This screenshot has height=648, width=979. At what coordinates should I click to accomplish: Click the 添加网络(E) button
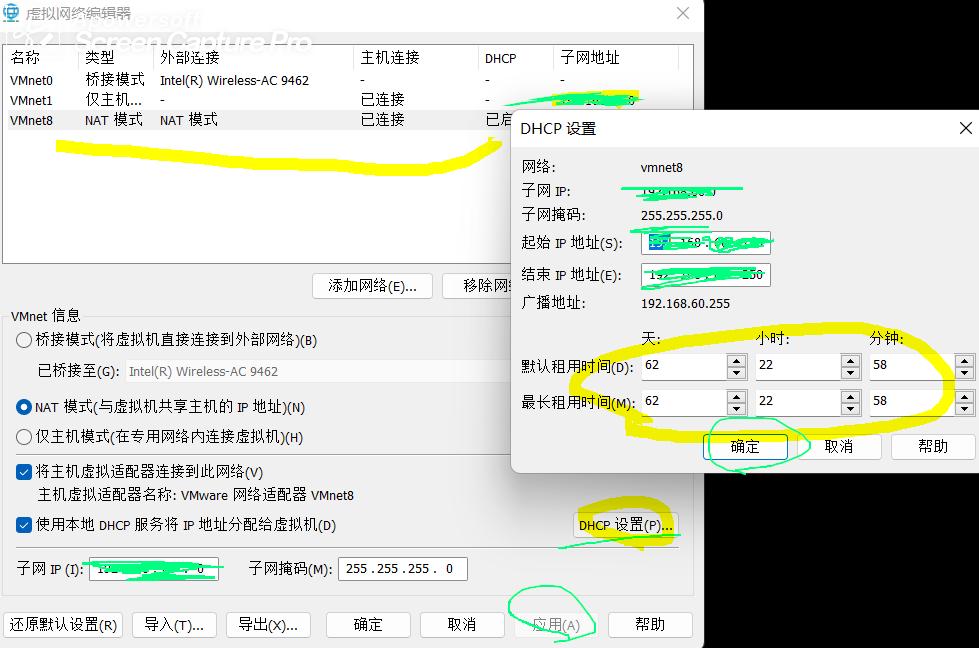pyautogui.click(x=372, y=286)
